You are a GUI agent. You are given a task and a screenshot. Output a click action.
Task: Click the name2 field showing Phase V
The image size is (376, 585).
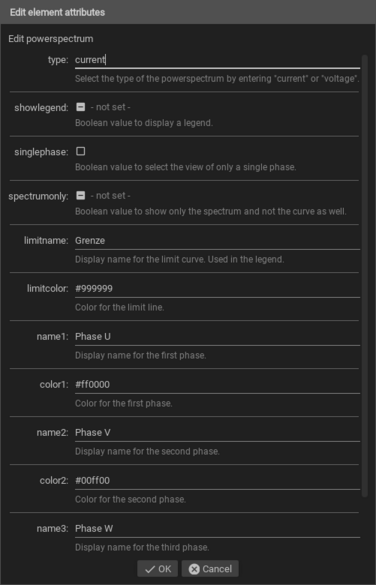217,433
